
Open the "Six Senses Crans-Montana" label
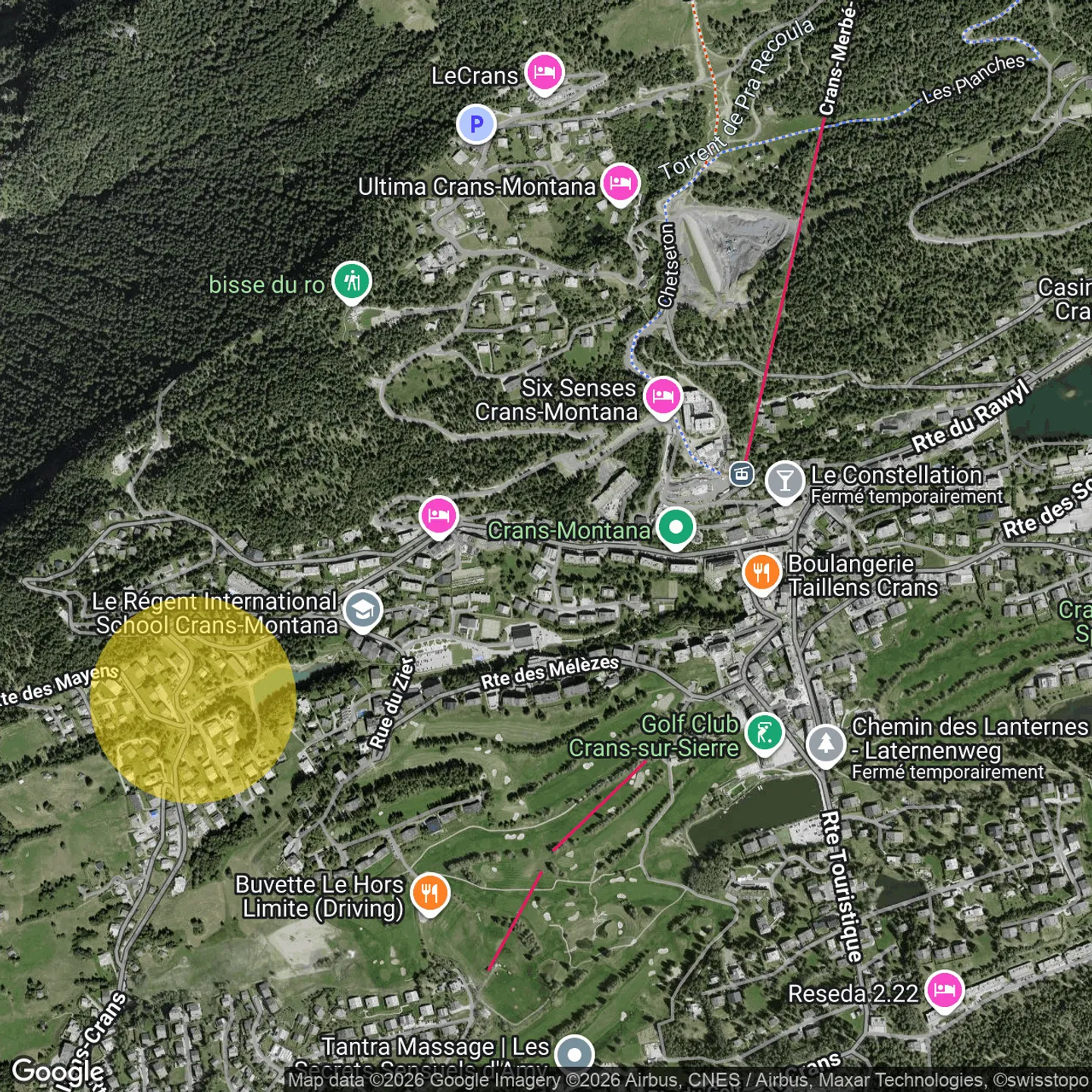[x=557, y=400]
